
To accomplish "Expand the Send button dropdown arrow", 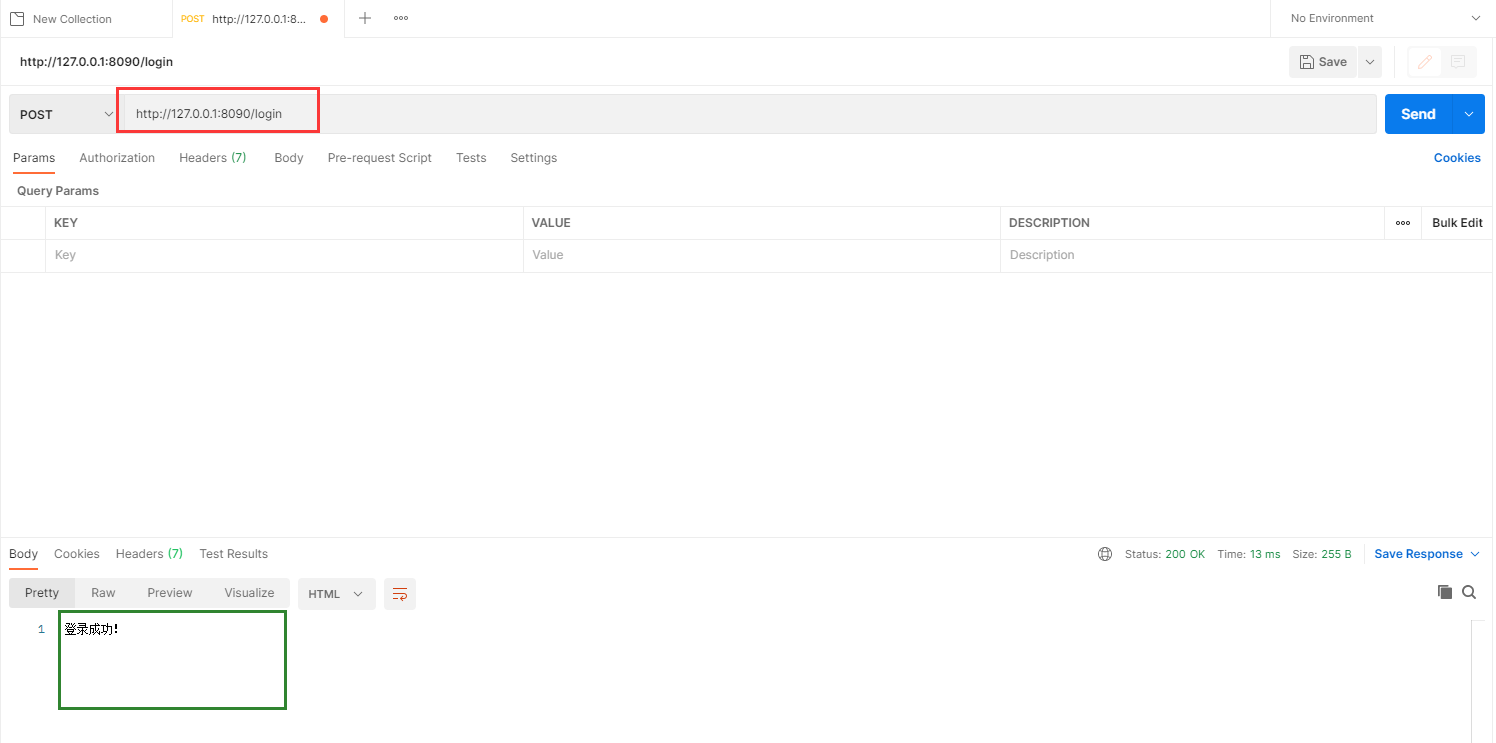I will (x=1469, y=114).
